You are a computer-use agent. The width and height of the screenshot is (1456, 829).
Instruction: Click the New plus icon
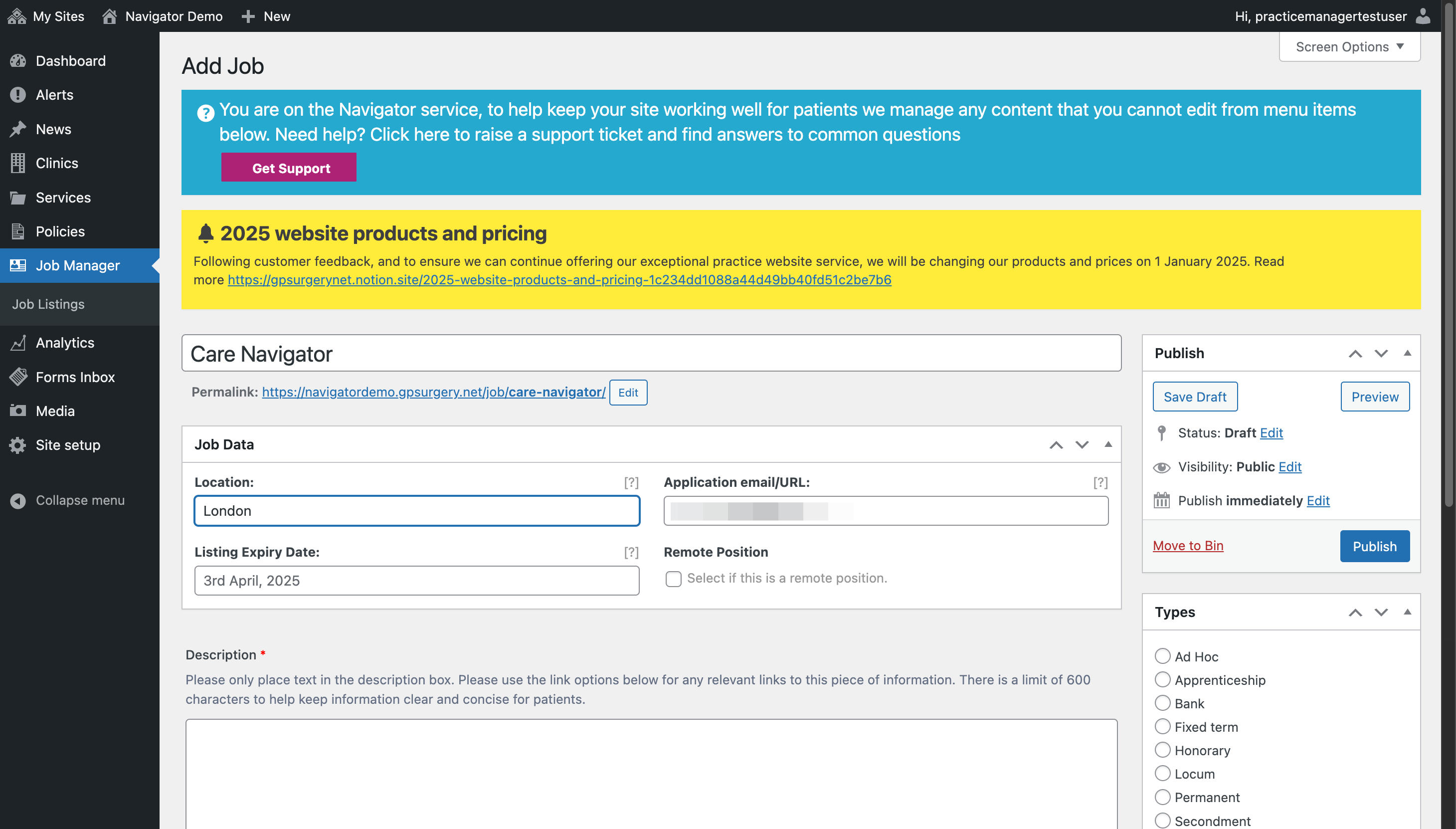pyautogui.click(x=248, y=16)
